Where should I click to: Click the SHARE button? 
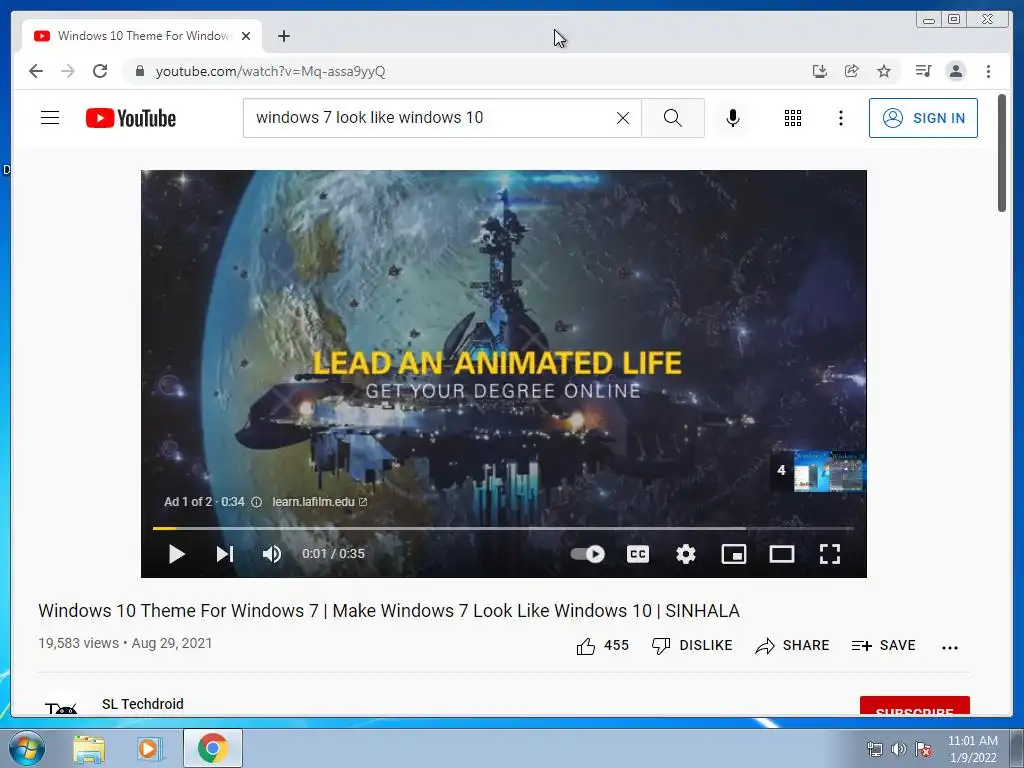[x=792, y=645]
